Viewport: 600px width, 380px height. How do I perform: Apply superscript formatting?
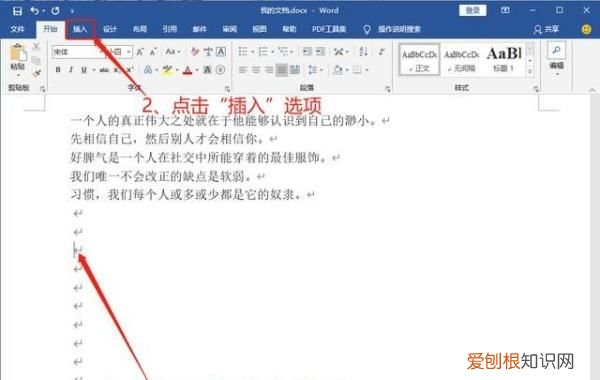coord(130,70)
